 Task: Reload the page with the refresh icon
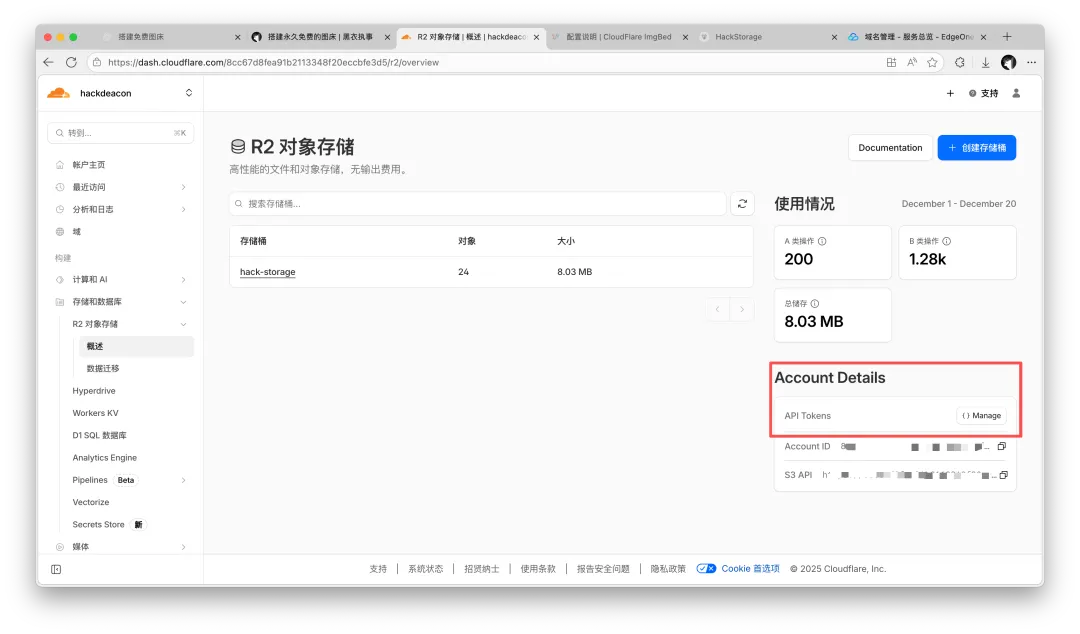pyautogui.click(x=71, y=62)
